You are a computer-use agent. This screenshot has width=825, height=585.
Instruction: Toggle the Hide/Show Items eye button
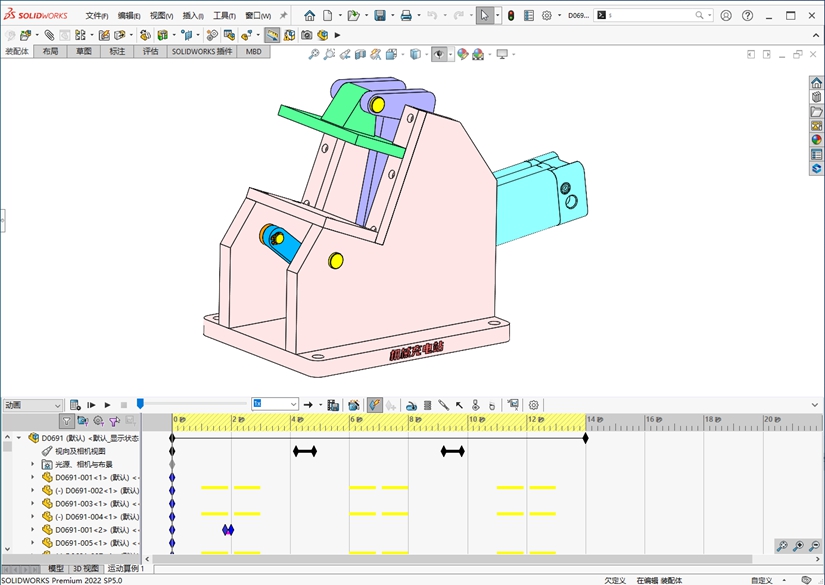coord(439,54)
